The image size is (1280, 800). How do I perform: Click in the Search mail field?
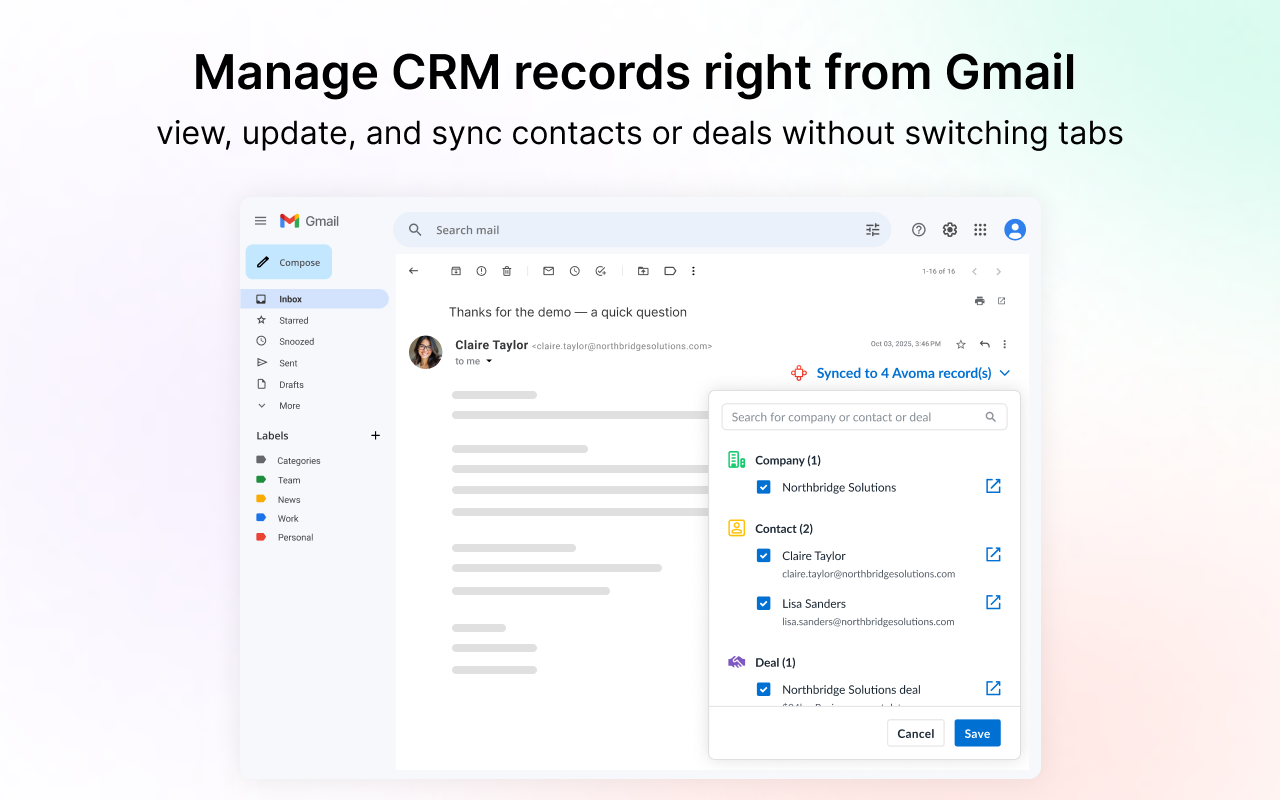[642, 230]
